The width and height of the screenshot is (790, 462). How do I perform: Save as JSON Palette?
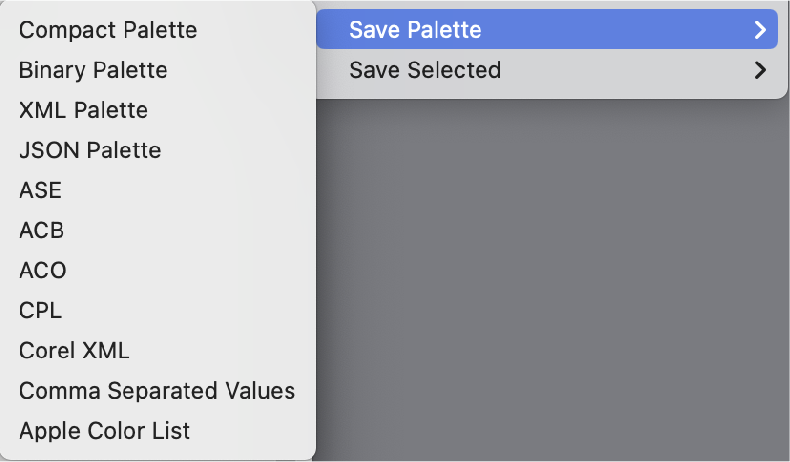click(90, 150)
